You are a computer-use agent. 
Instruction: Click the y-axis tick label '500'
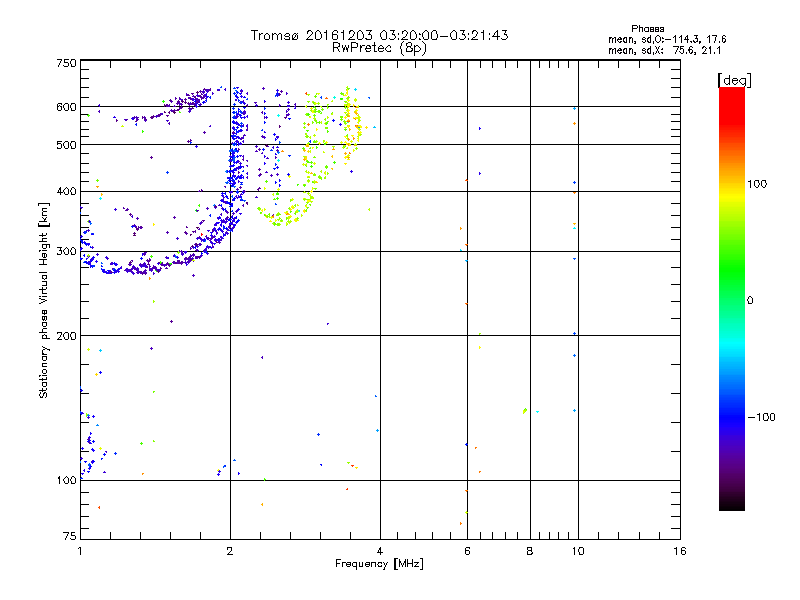coord(66,145)
